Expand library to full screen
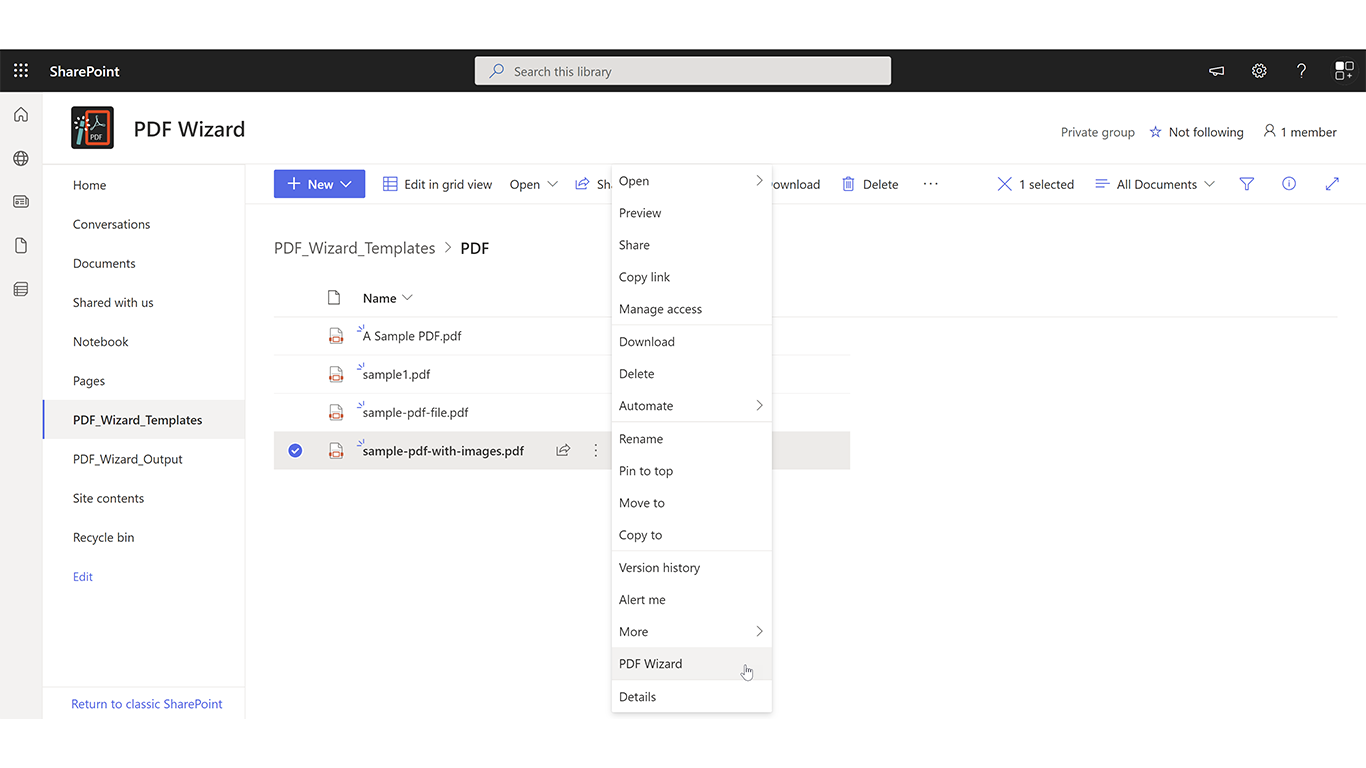The height and width of the screenshot is (768, 1366). [x=1332, y=184]
